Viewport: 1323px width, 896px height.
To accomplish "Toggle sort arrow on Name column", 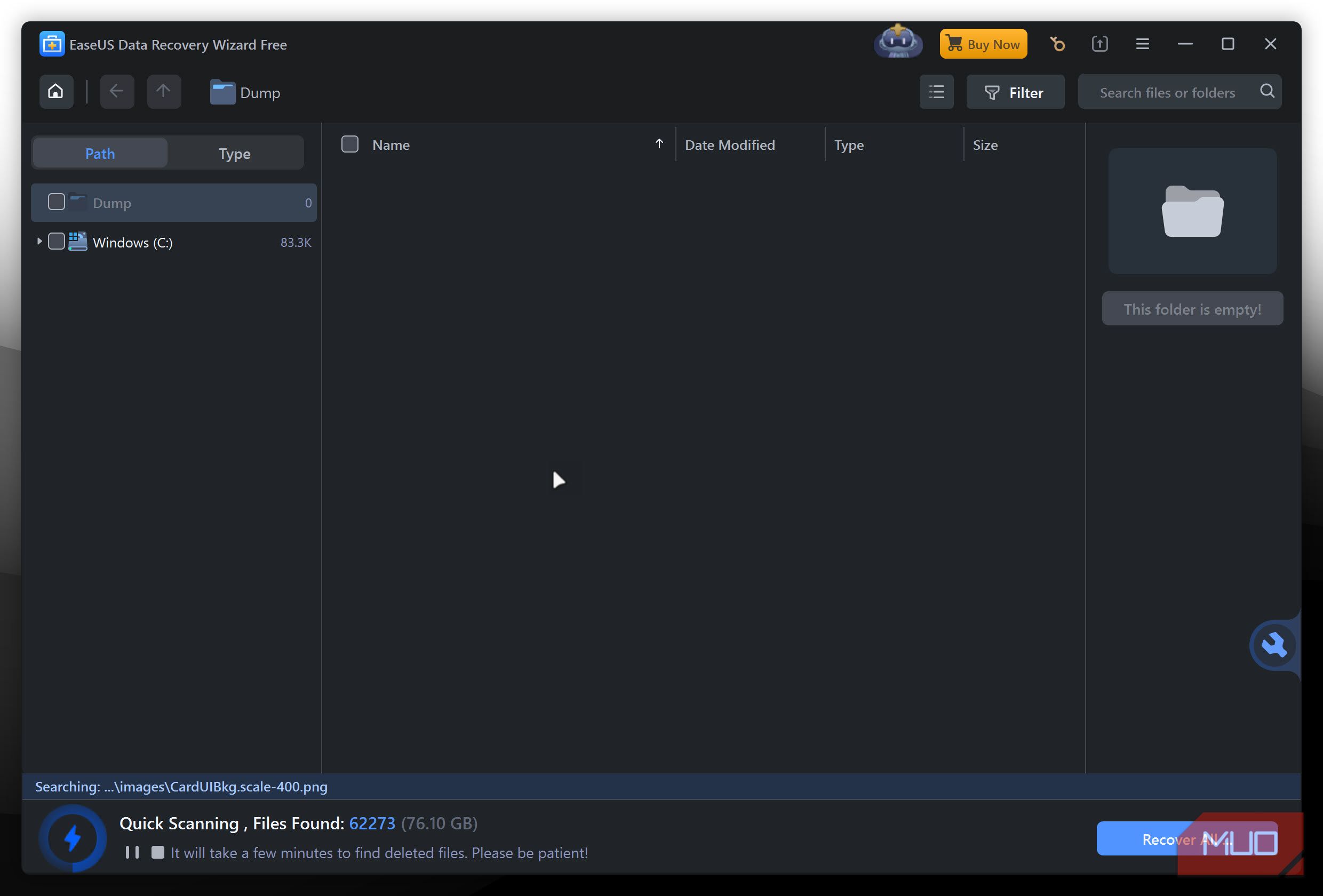I will click(x=659, y=144).
